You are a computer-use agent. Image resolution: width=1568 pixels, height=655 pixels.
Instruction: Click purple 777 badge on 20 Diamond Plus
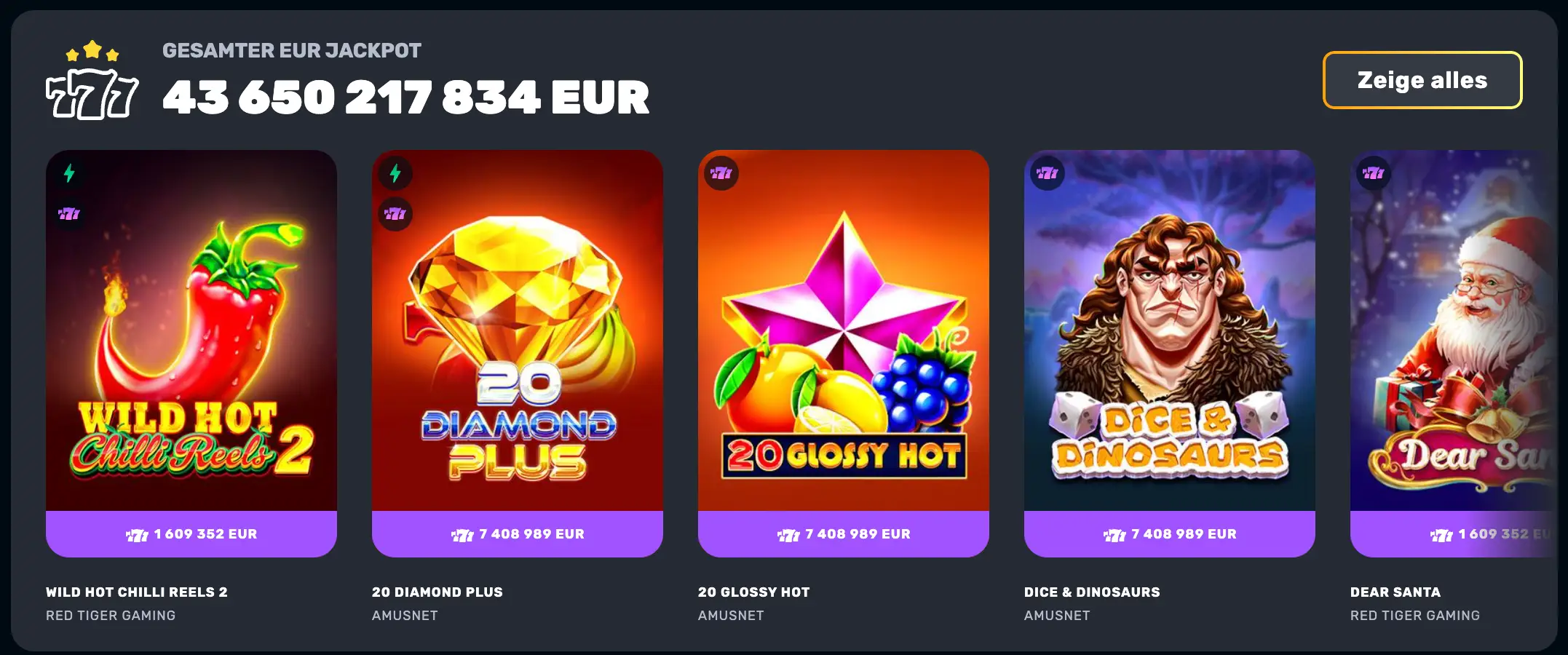[395, 214]
